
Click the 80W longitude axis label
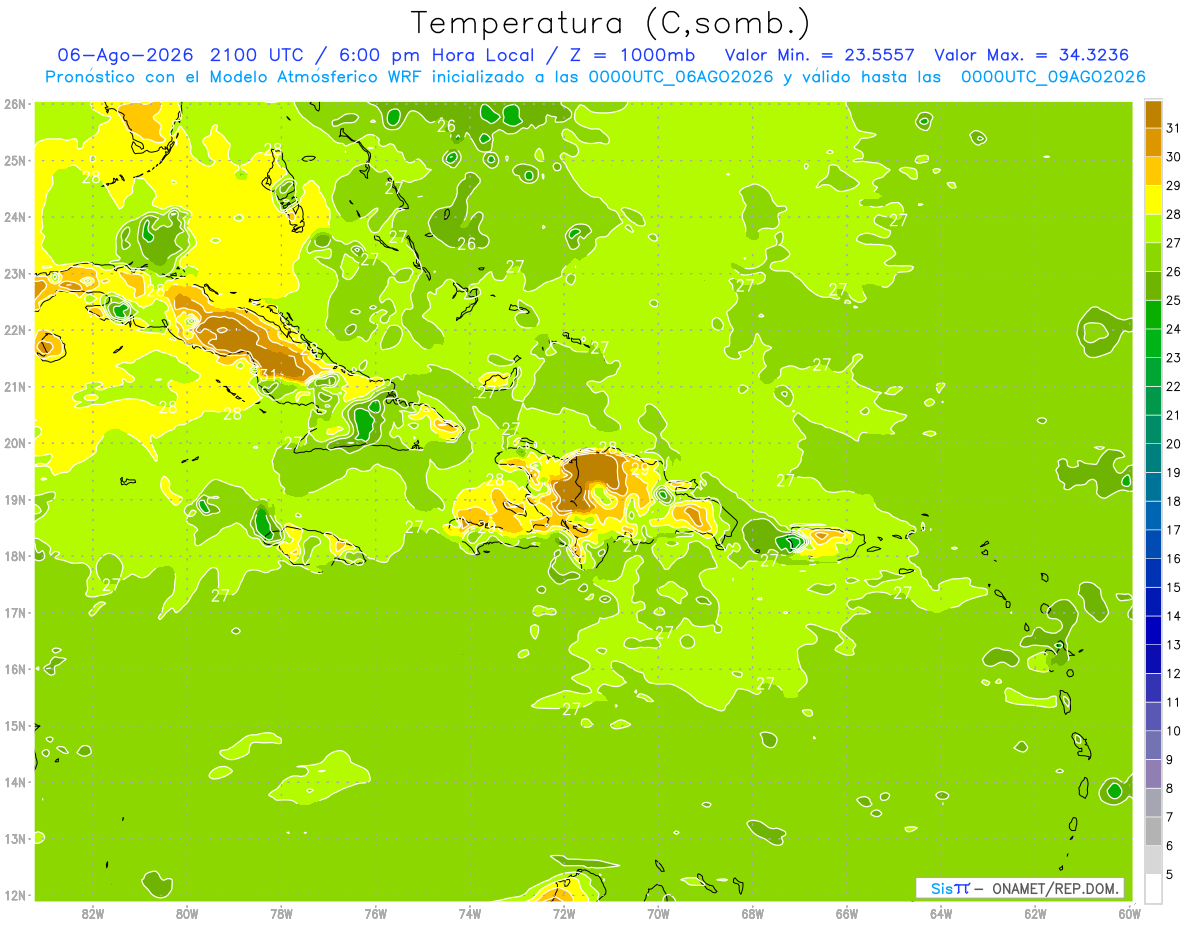[186, 913]
